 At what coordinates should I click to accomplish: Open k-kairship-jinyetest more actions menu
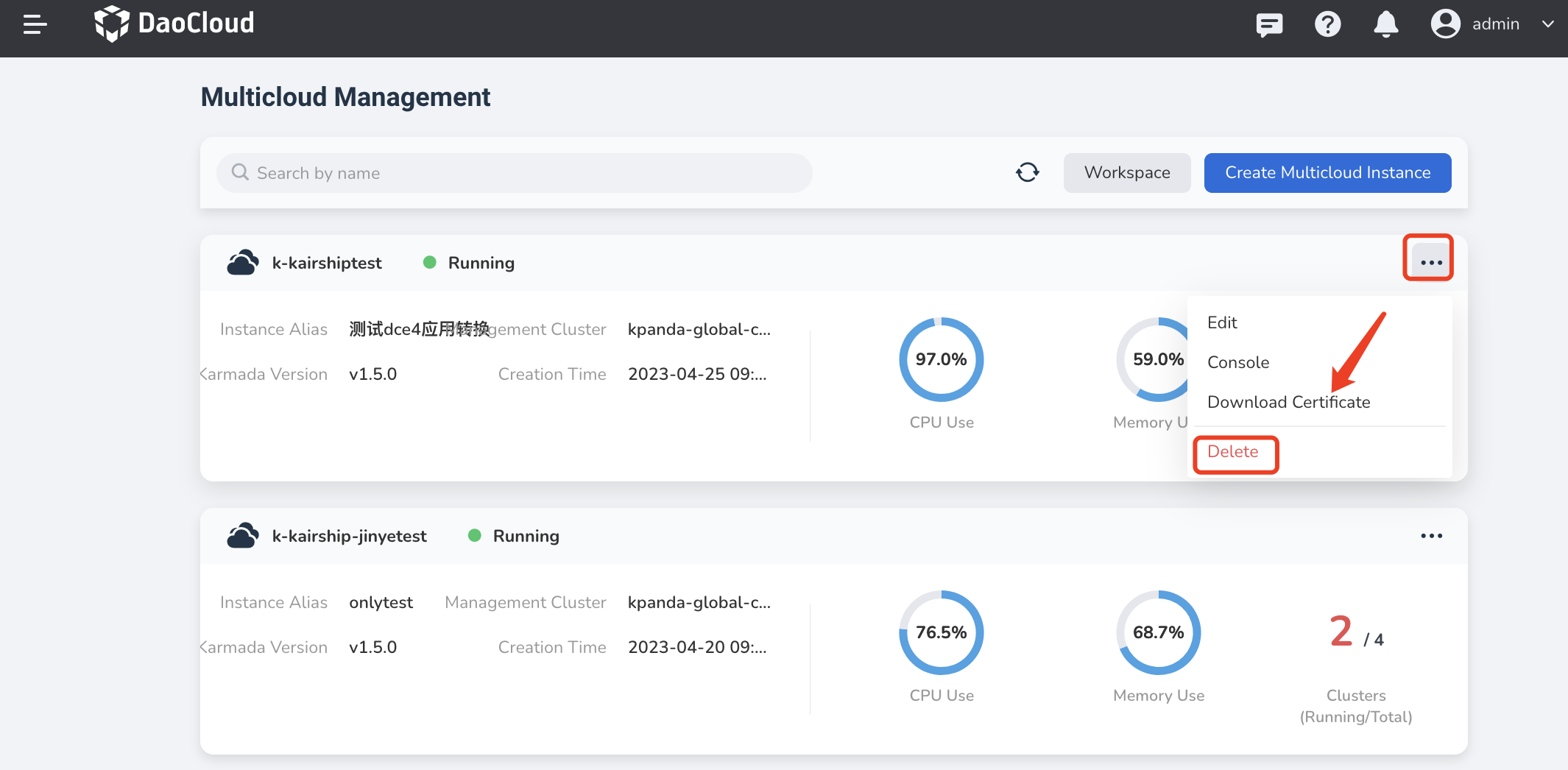[1431, 535]
